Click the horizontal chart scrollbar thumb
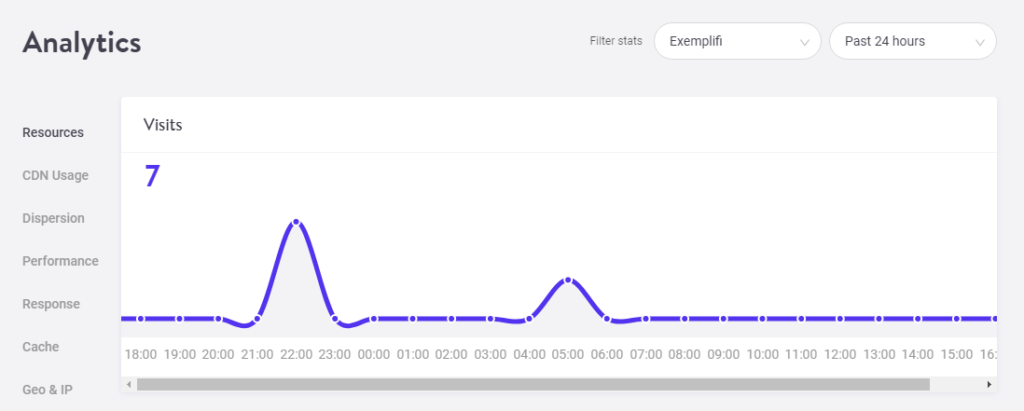Screen dimensions: 1024x411 533,384
